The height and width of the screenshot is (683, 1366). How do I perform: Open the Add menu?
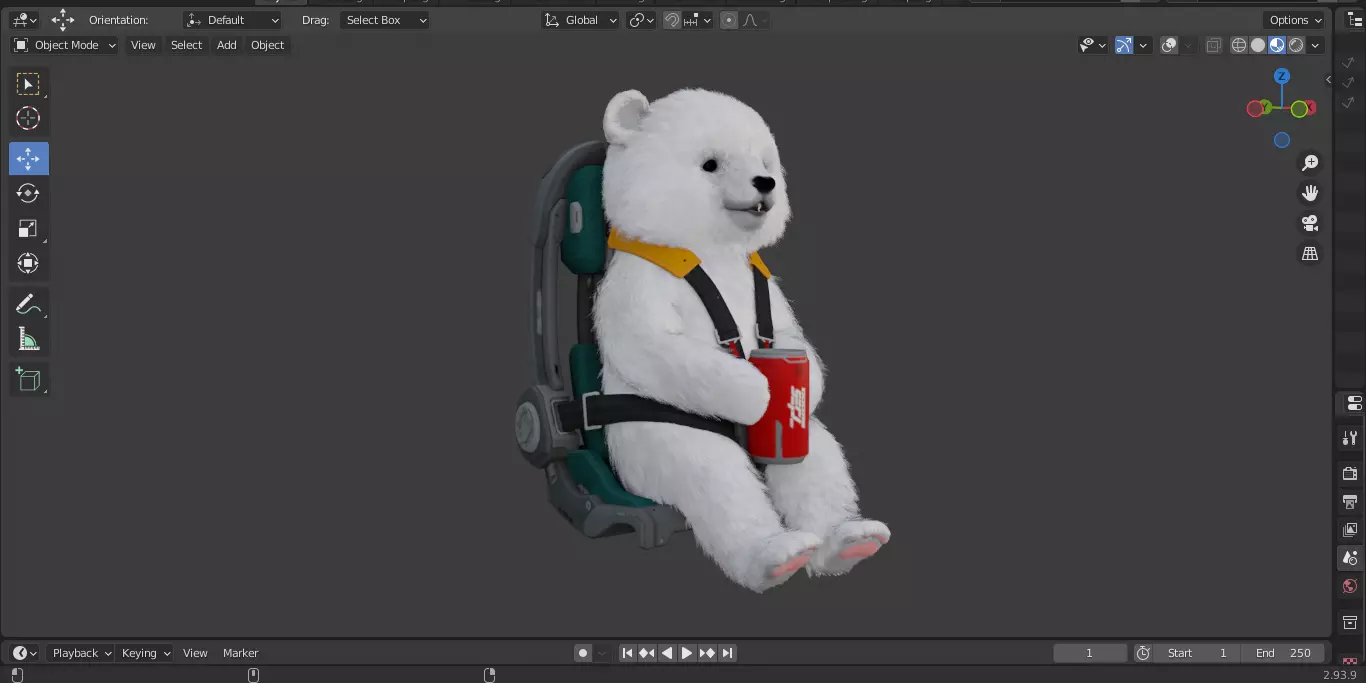[x=227, y=45]
